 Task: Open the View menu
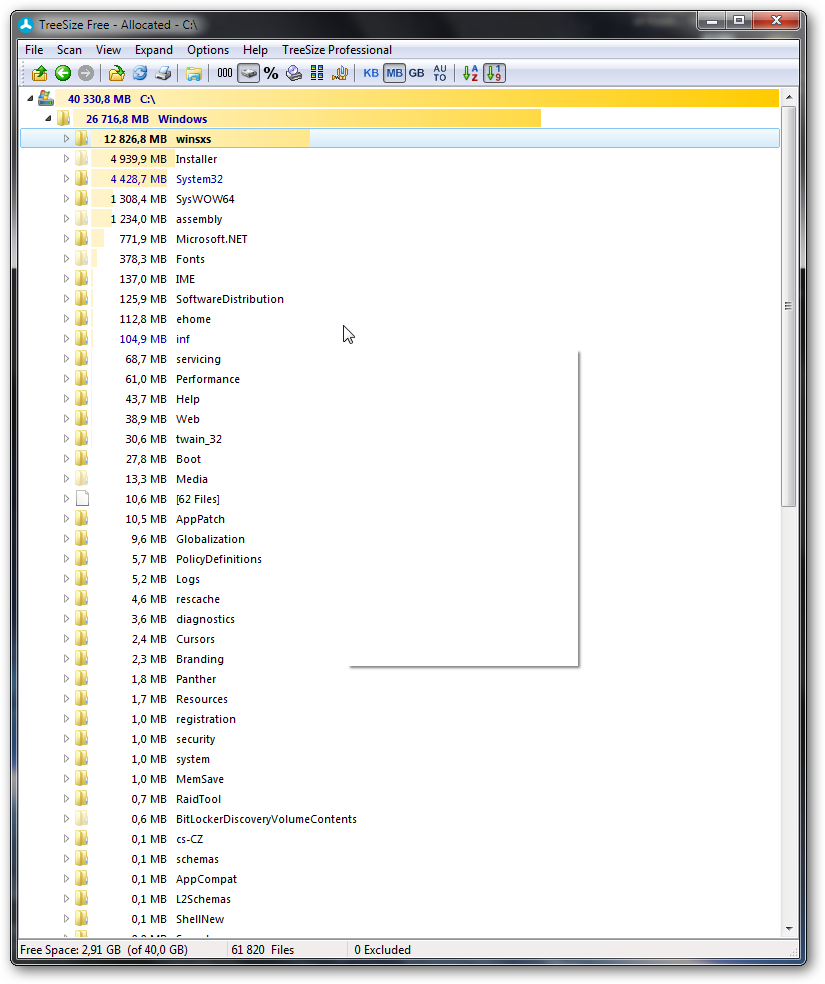108,50
